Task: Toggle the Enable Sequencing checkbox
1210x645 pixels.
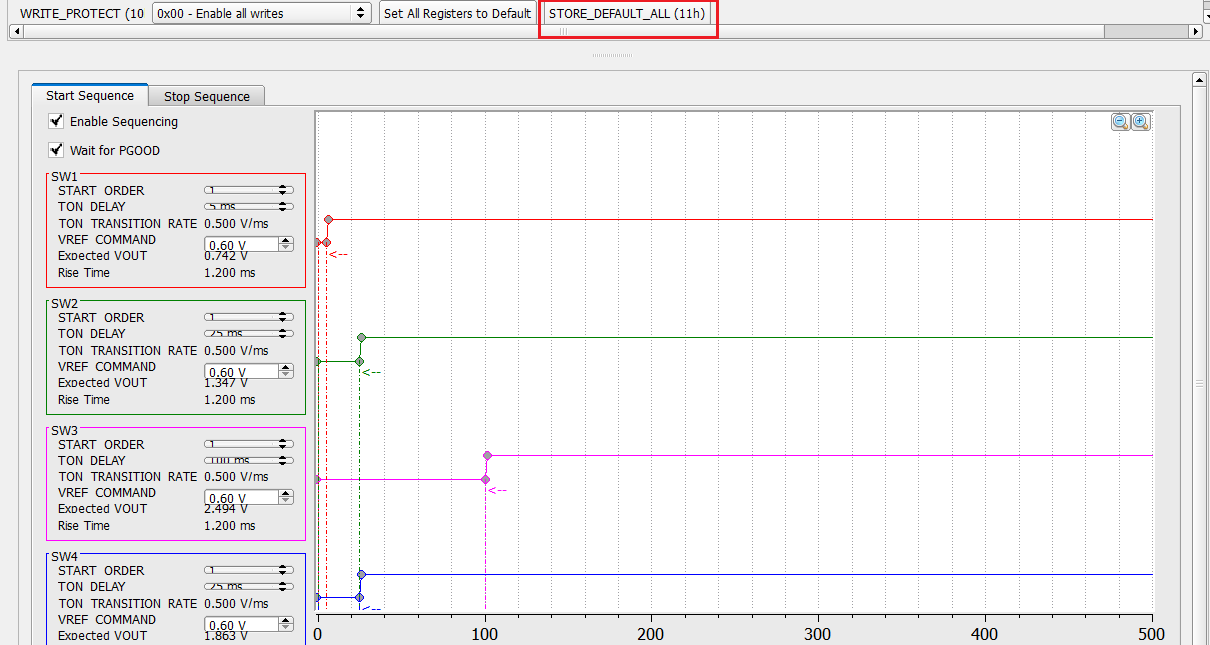Action: [56, 121]
